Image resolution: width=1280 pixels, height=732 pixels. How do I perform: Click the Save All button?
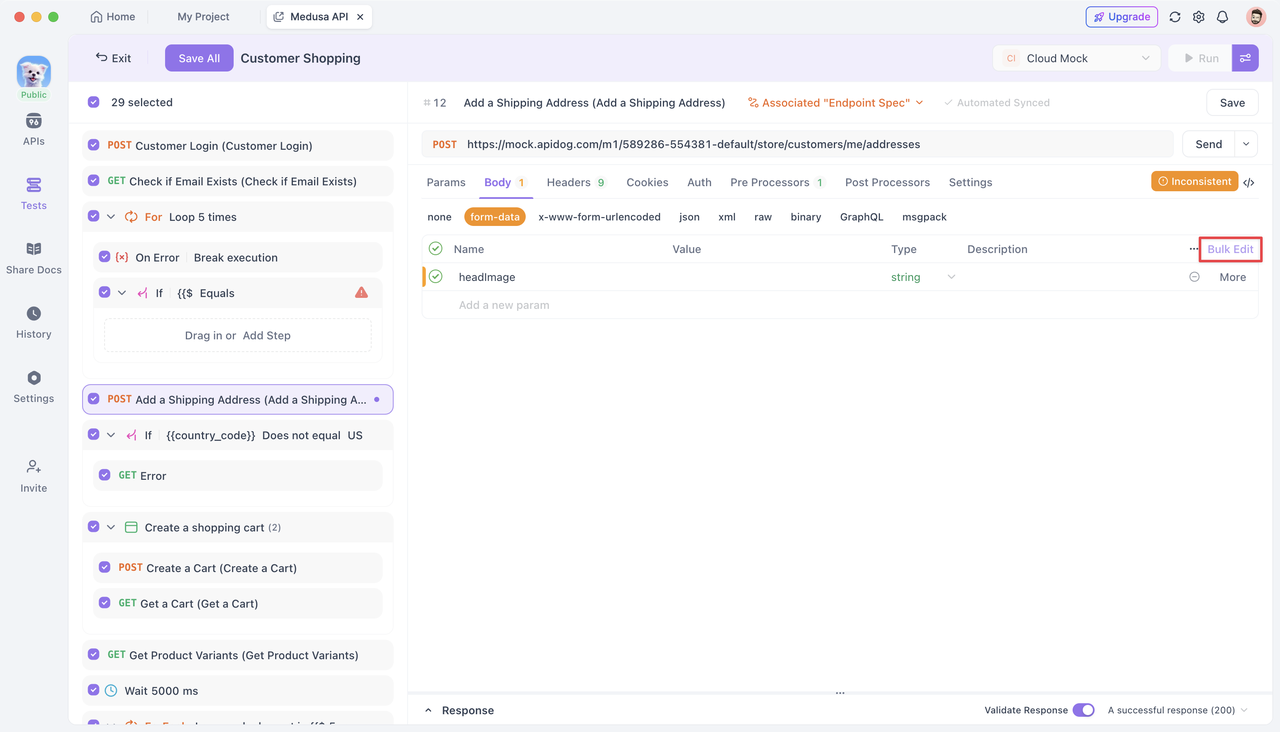pos(199,58)
